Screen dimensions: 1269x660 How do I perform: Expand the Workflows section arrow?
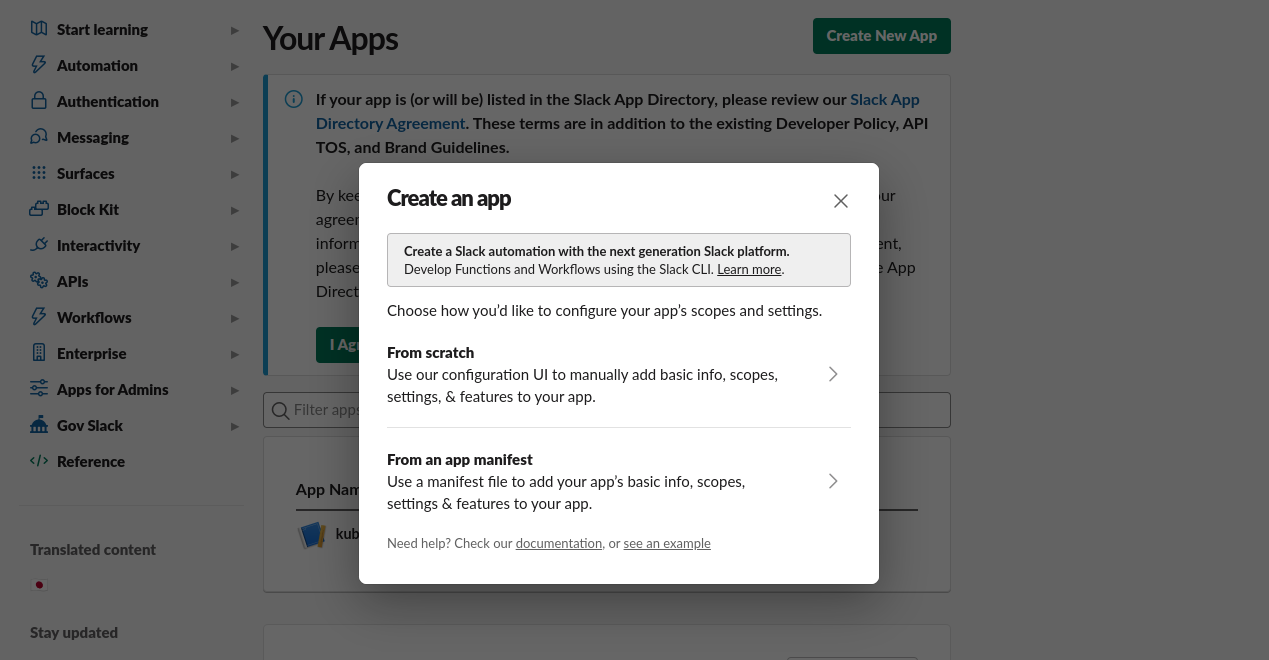tap(234, 318)
